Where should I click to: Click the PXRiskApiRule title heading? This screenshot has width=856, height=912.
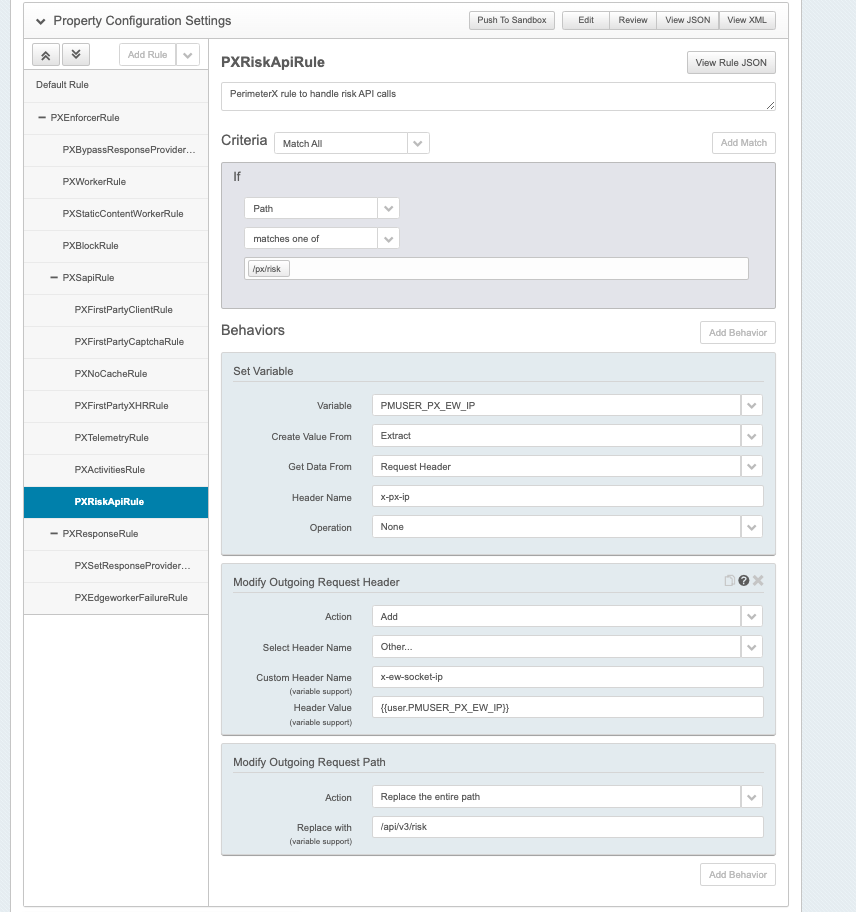pos(273,62)
